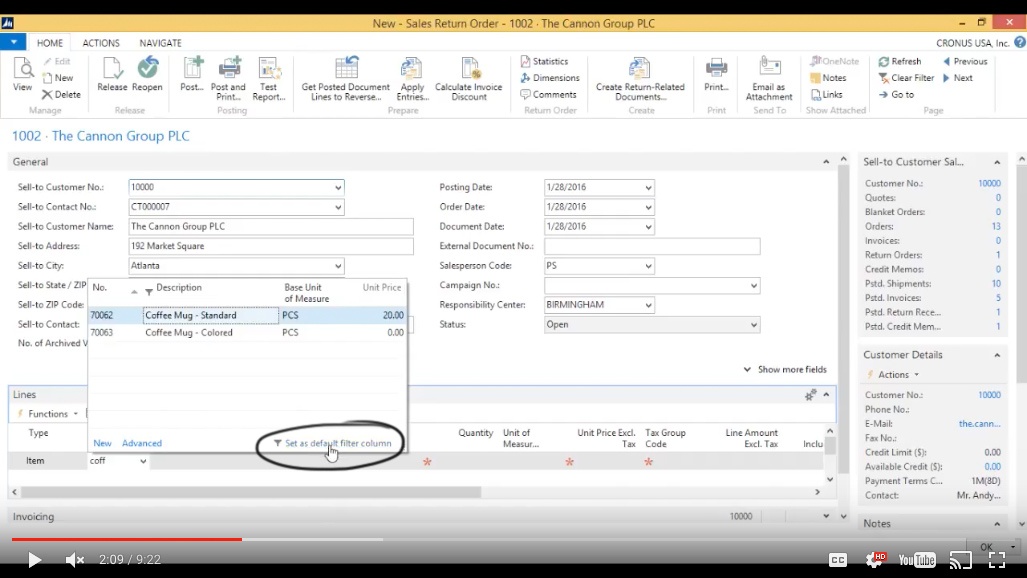Open Status dropdown

point(753,325)
